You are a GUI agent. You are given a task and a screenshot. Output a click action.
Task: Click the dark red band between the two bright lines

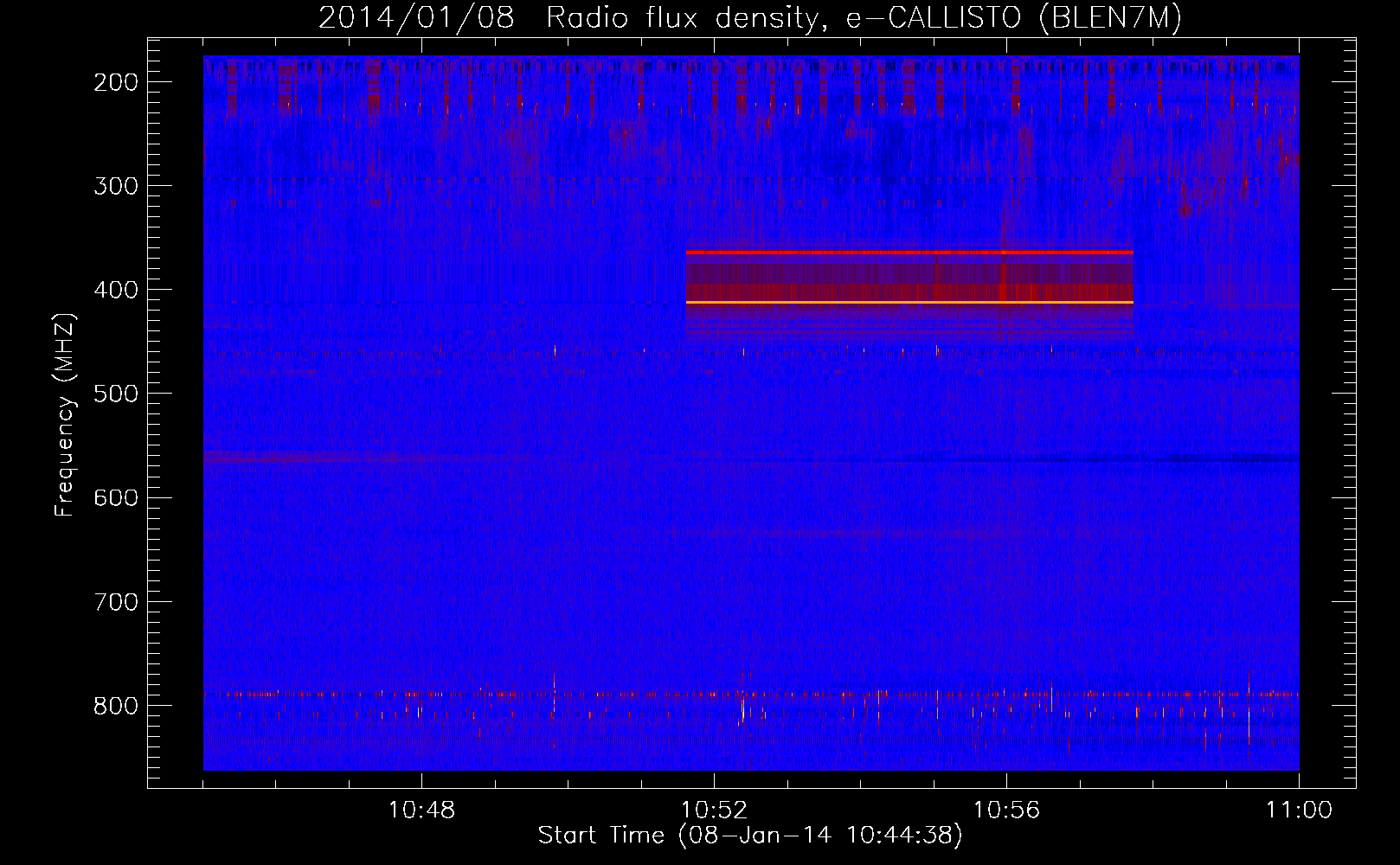click(909, 282)
